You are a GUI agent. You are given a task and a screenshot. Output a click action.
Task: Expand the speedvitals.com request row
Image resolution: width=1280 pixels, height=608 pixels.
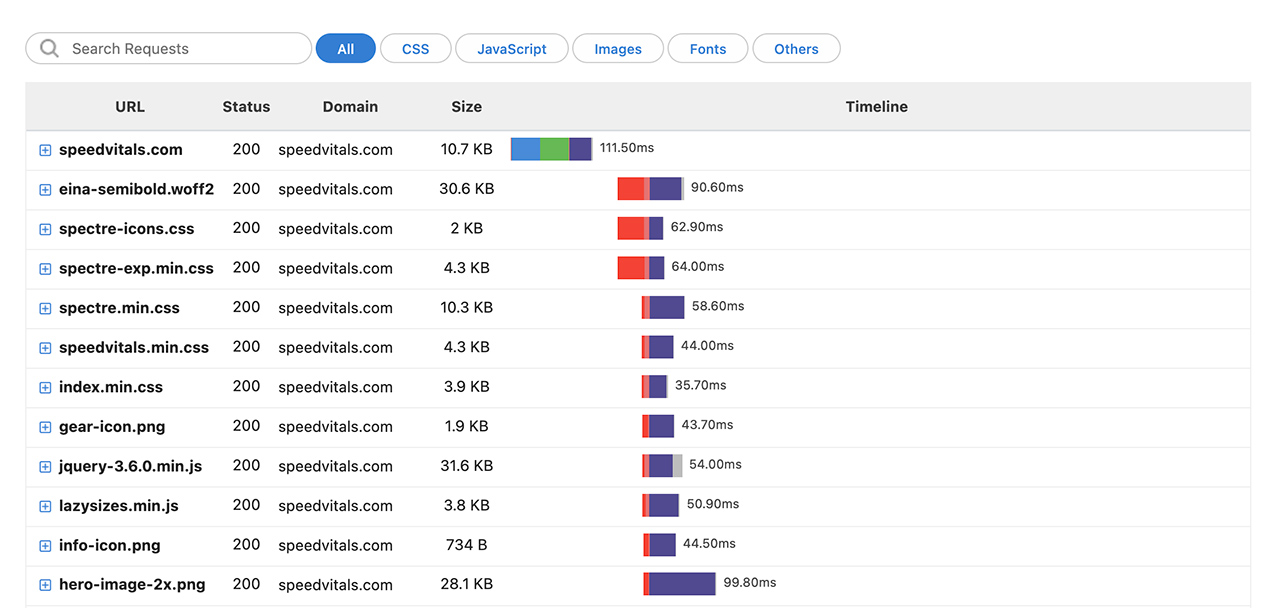coord(45,150)
